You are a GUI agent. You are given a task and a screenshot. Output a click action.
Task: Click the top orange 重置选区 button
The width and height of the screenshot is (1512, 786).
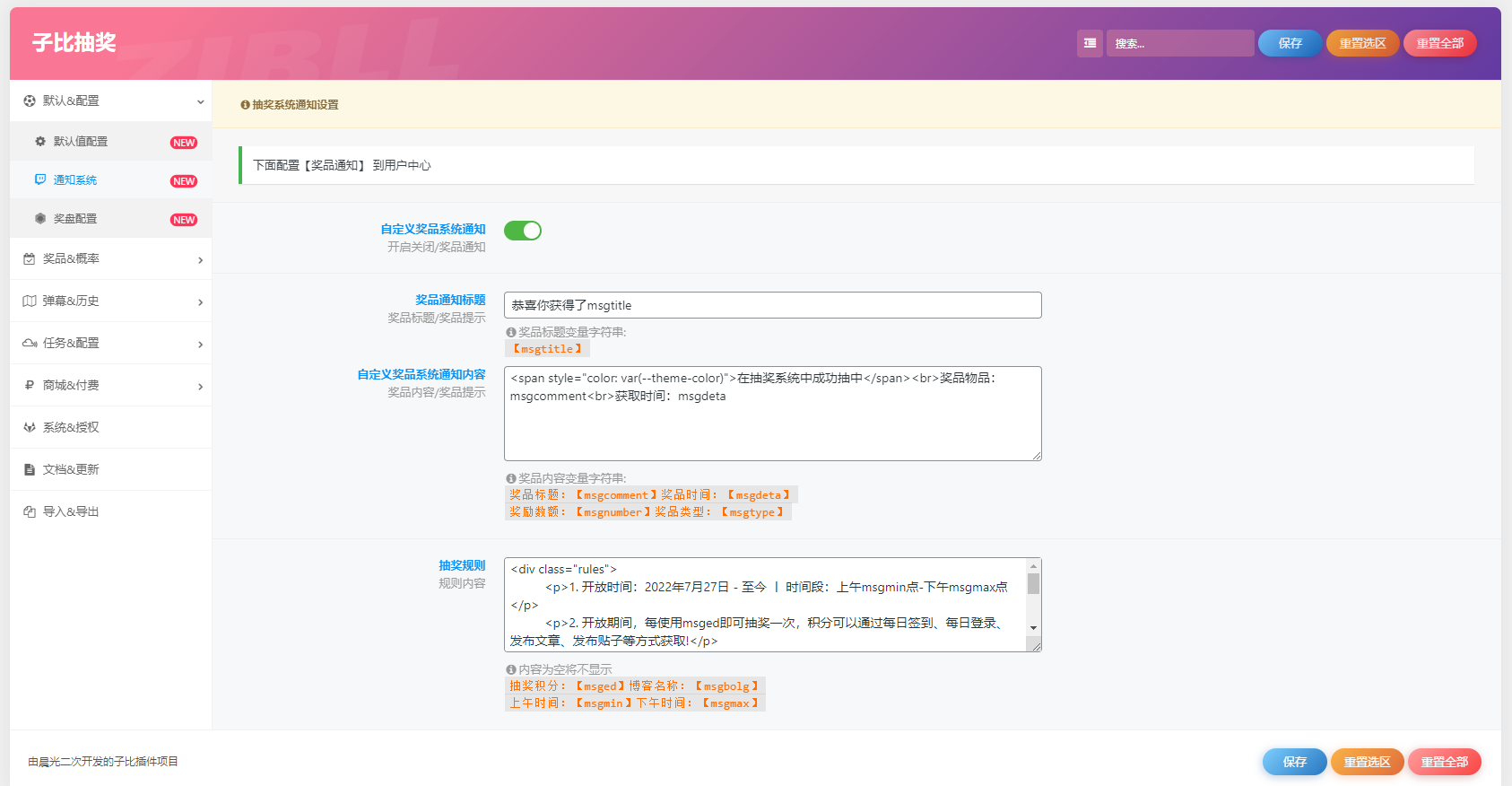1362,43
